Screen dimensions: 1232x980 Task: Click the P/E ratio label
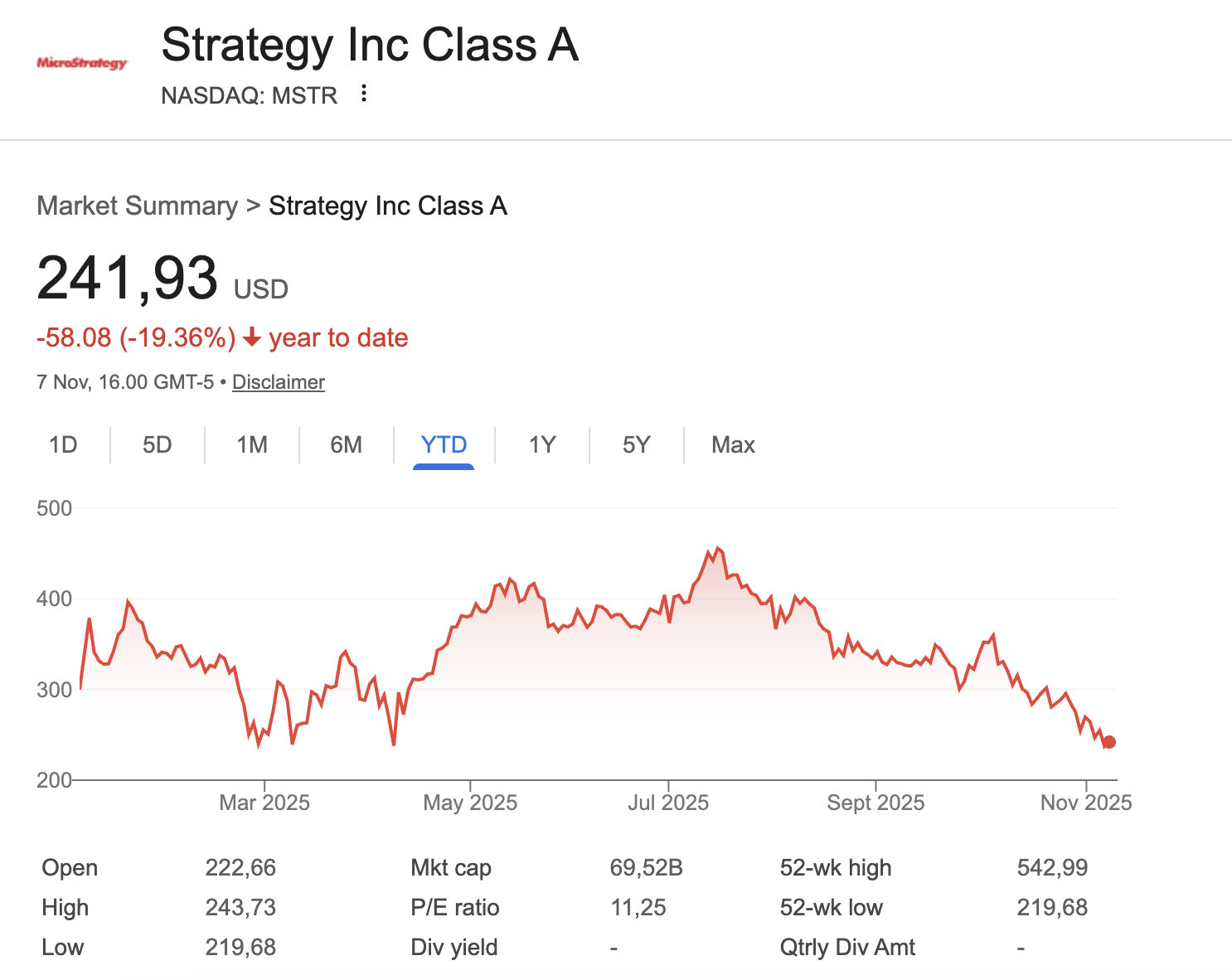[x=454, y=908]
